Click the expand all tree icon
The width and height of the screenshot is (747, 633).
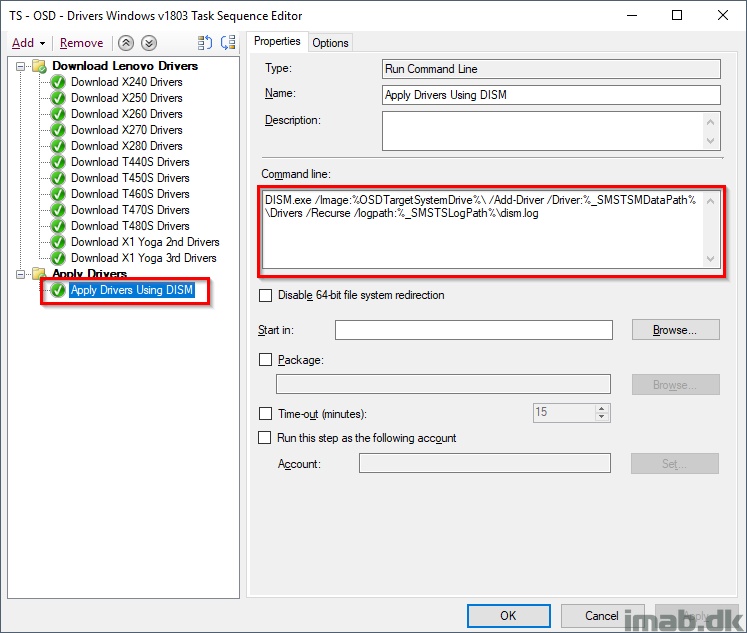(x=205, y=43)
